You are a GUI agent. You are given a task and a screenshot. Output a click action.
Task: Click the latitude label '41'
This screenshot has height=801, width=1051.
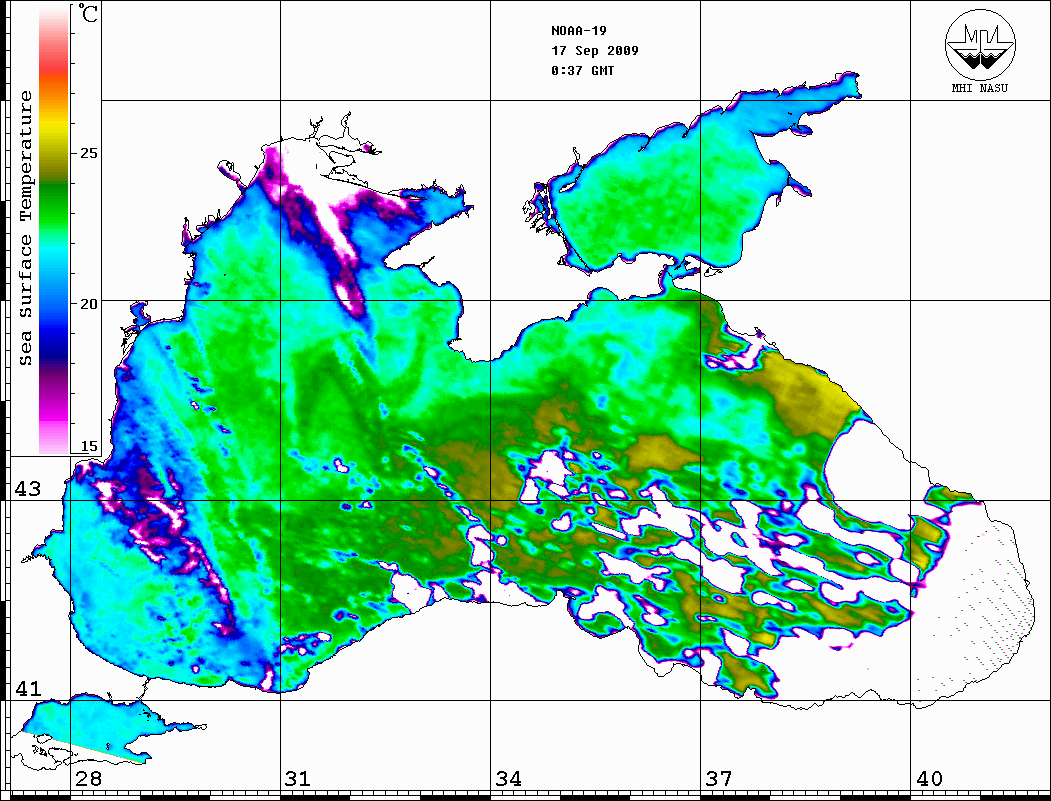[28, 688]
